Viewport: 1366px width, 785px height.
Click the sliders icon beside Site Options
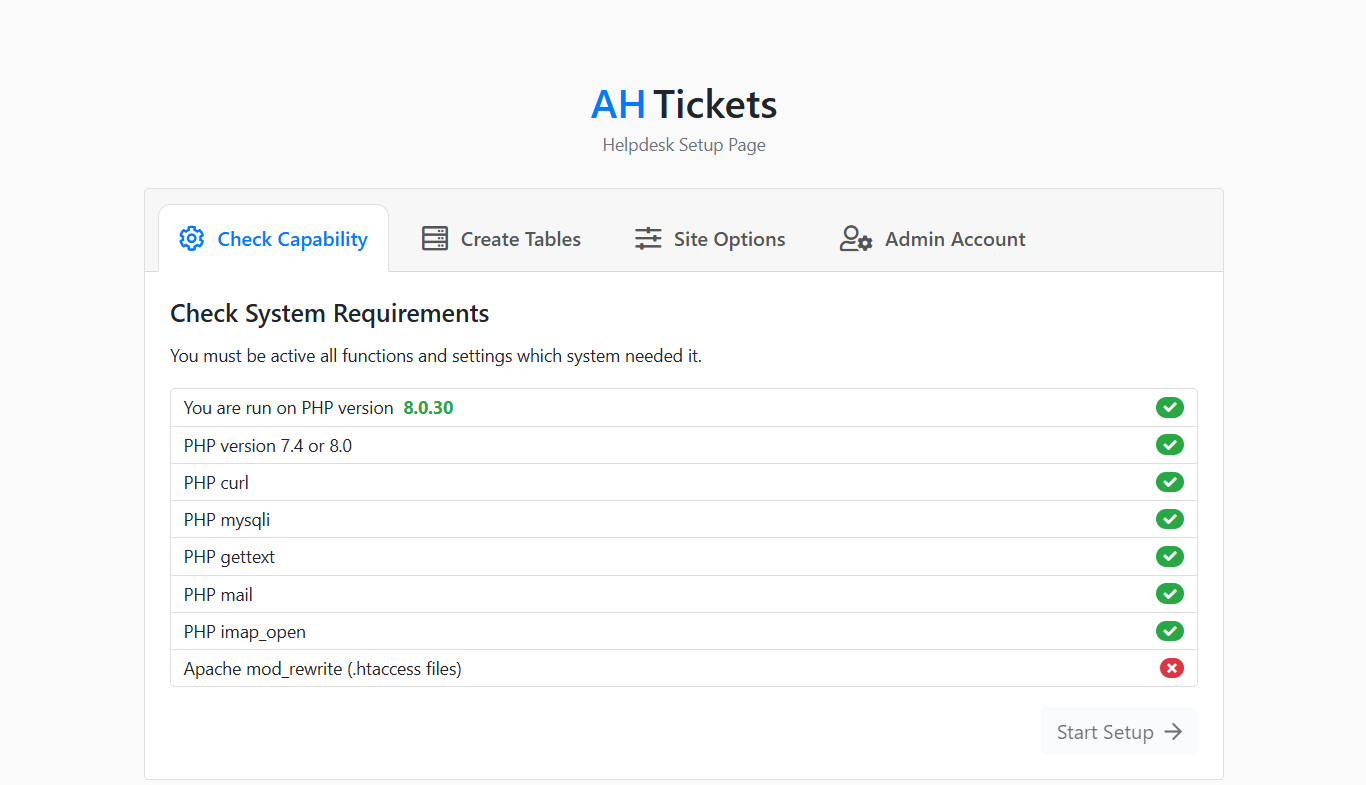[648, 239]
